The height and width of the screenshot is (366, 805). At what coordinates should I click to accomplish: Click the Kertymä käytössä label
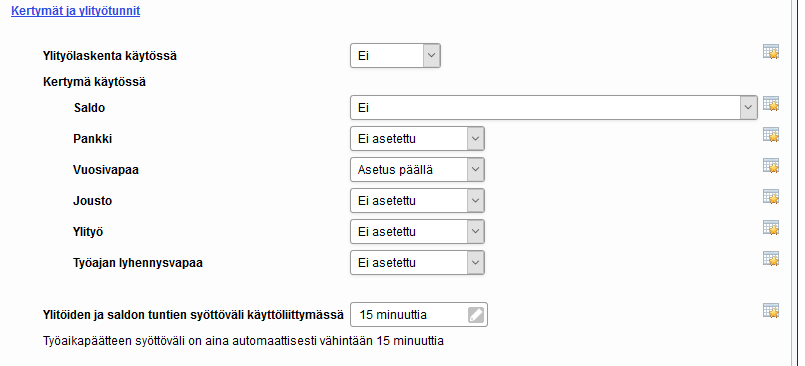[94, 82]
